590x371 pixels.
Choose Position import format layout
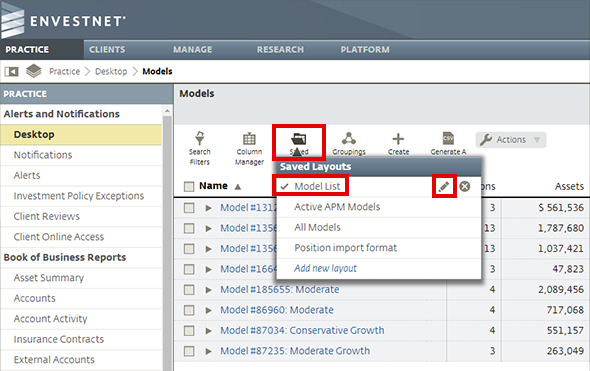click(x=345, y=248)
